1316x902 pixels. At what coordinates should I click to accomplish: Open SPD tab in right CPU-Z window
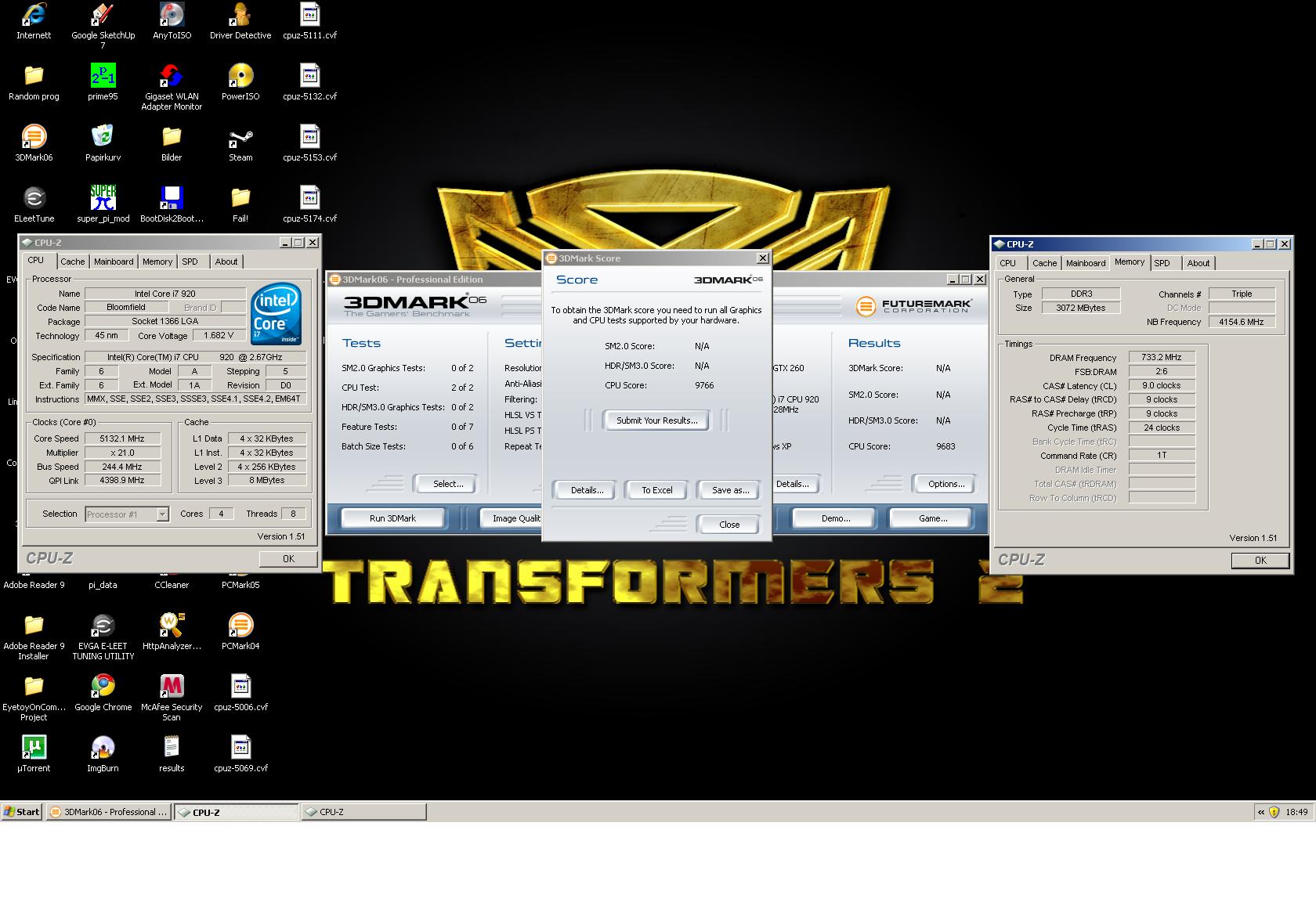pyautogui.click(x=1162, y=263)
